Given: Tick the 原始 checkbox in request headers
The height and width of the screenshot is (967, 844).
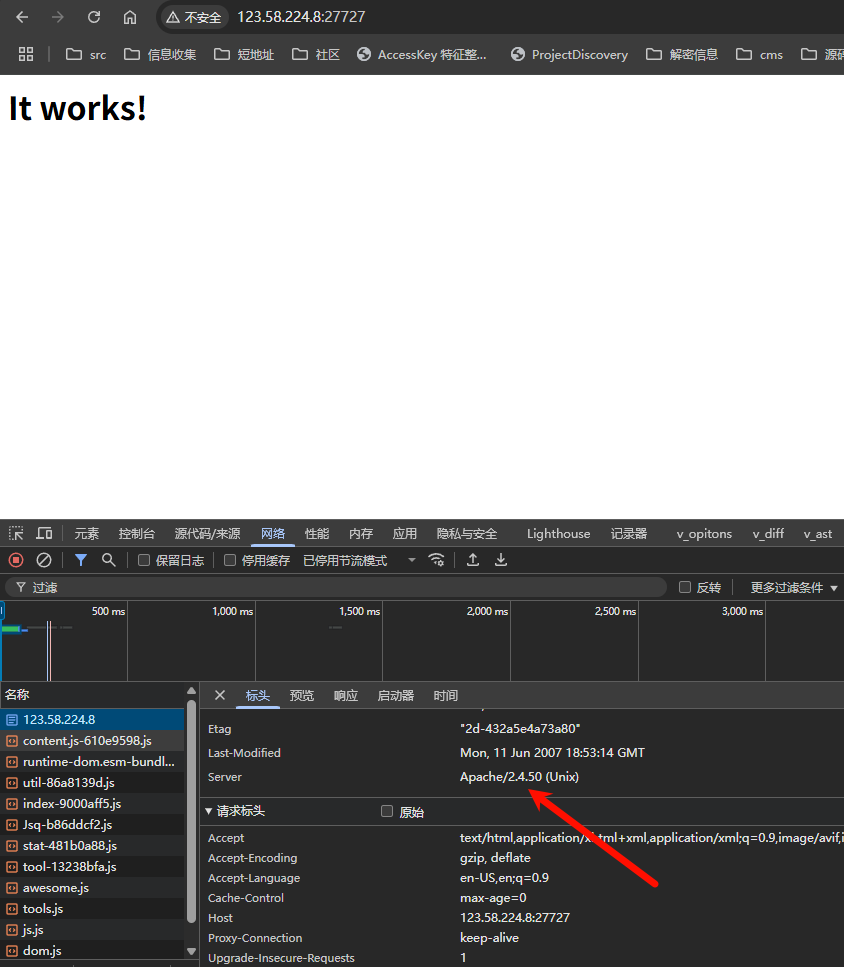Looking at the screenshot, I should click(x=387, y=812).
